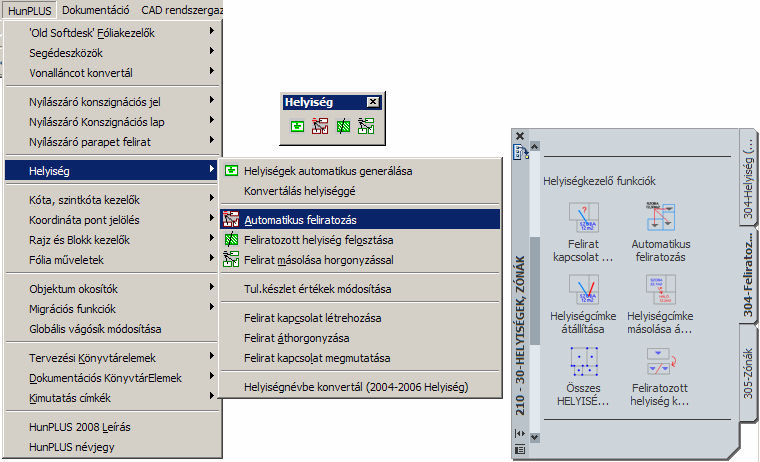This screenshot has width=760, height=462.
Task: Select Feliratozott helyiség k... palette tool
Action: pyautogui.click(x=660, y=376)
